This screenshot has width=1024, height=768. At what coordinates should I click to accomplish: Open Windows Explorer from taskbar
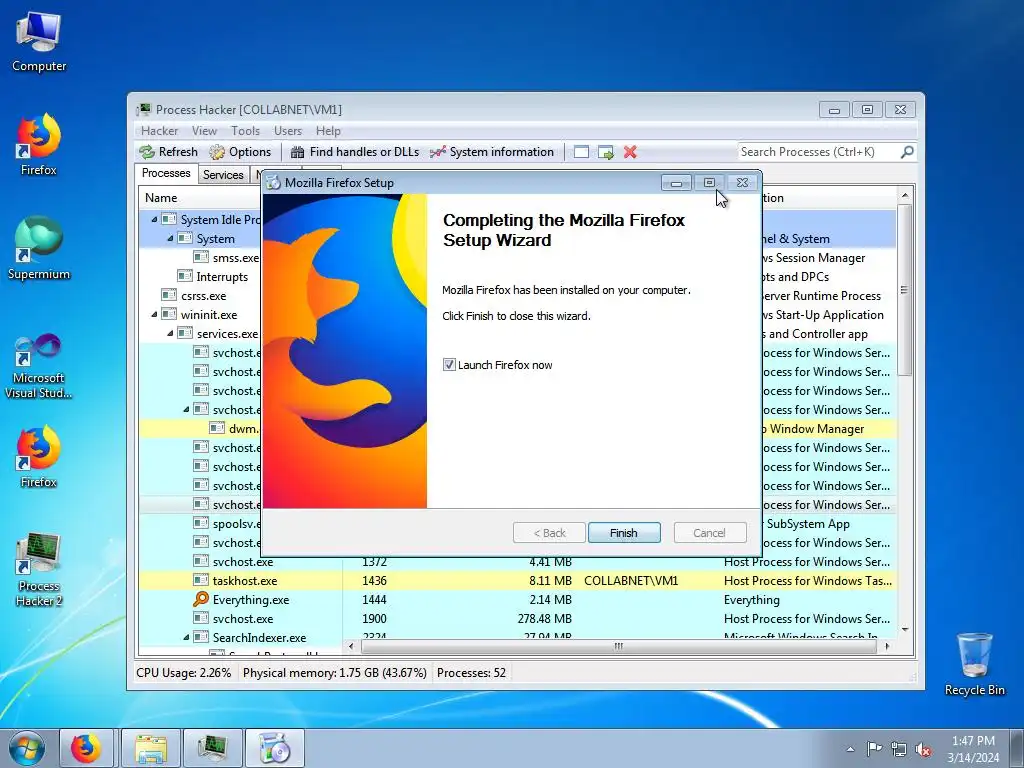coord(151,748)
